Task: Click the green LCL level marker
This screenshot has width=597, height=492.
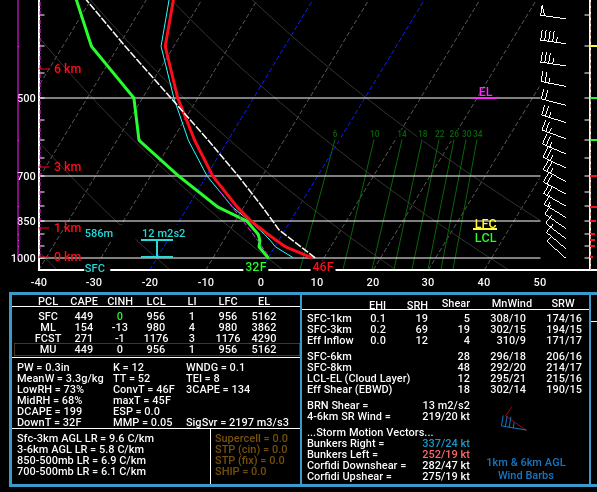Action: (x=485, y=238)
